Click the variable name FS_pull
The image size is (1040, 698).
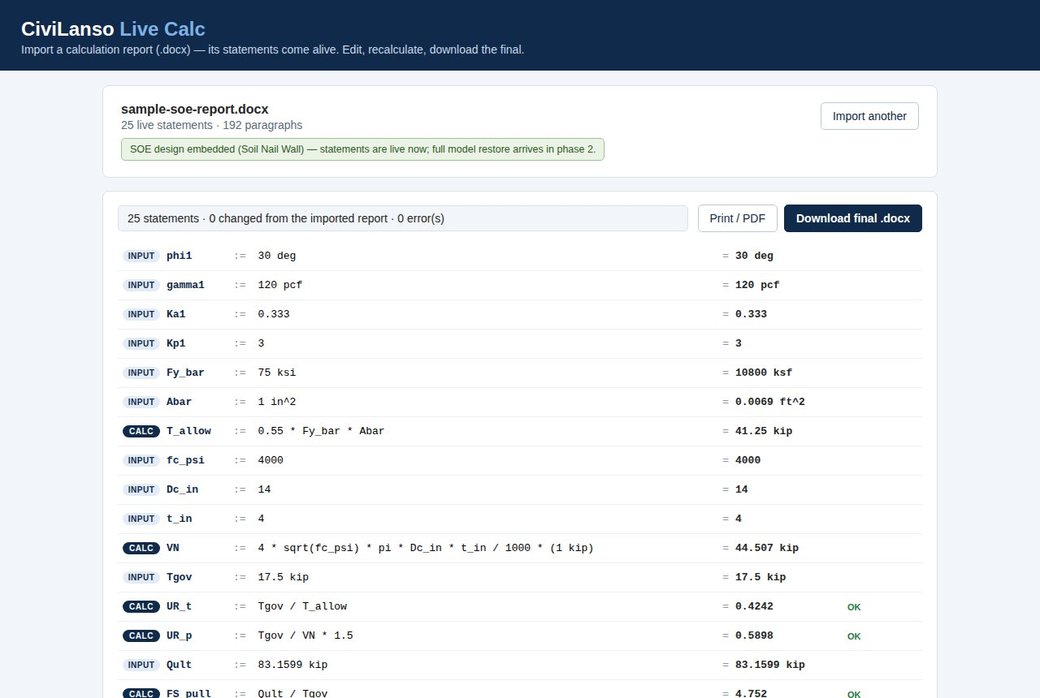point(188,693)
